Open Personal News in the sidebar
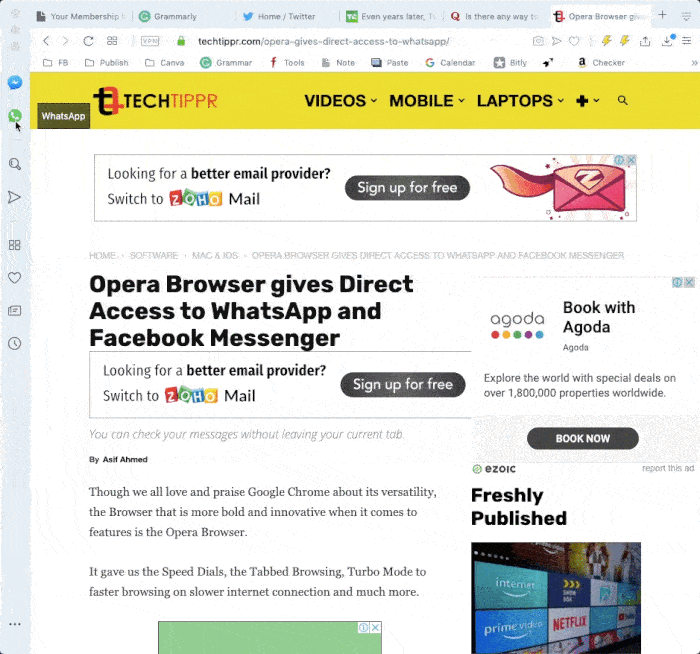The height and width of the screenshot is (654, 700). (14, 311)
